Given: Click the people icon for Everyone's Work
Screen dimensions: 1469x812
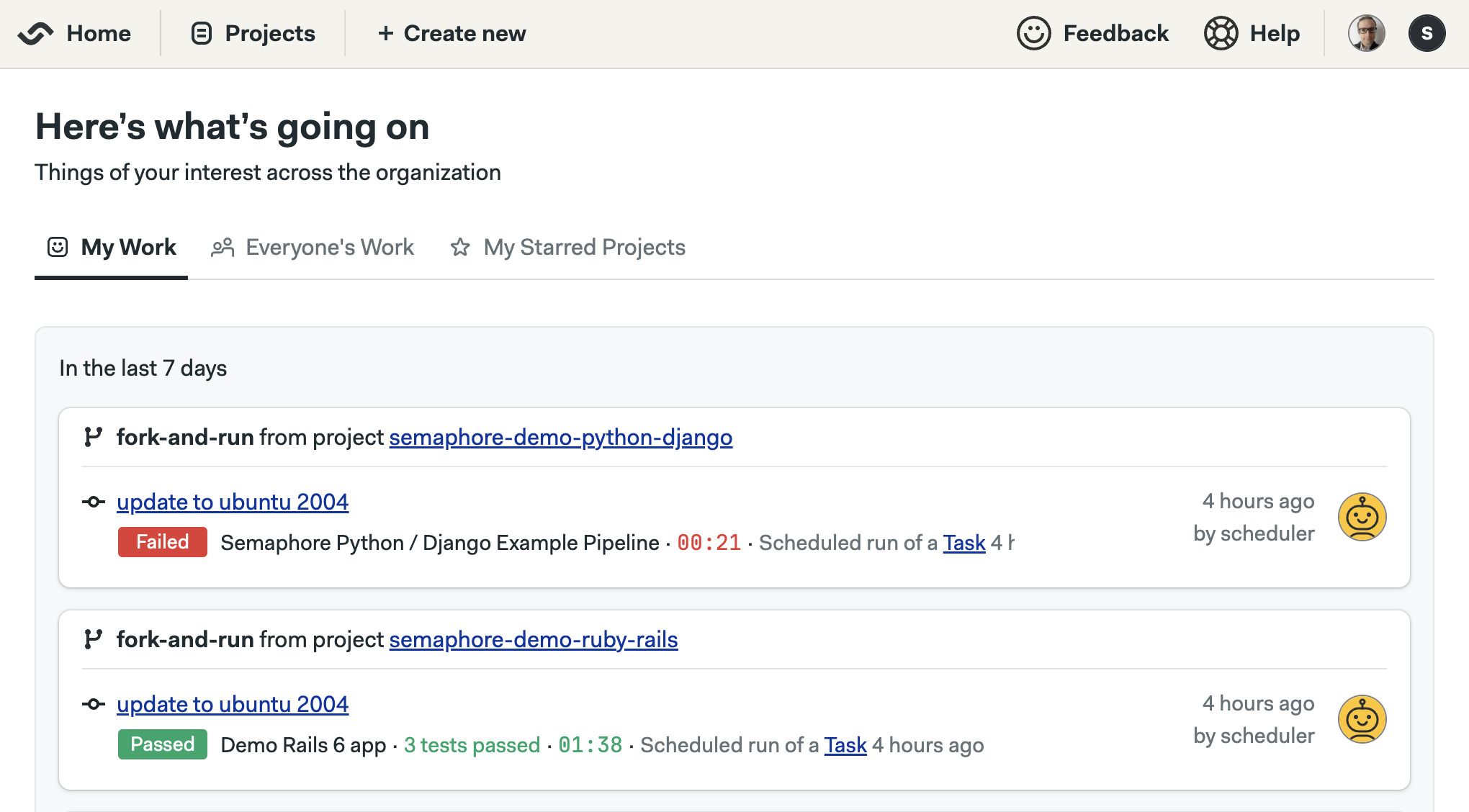Looking at the screenshot, I should pos(223,248).
